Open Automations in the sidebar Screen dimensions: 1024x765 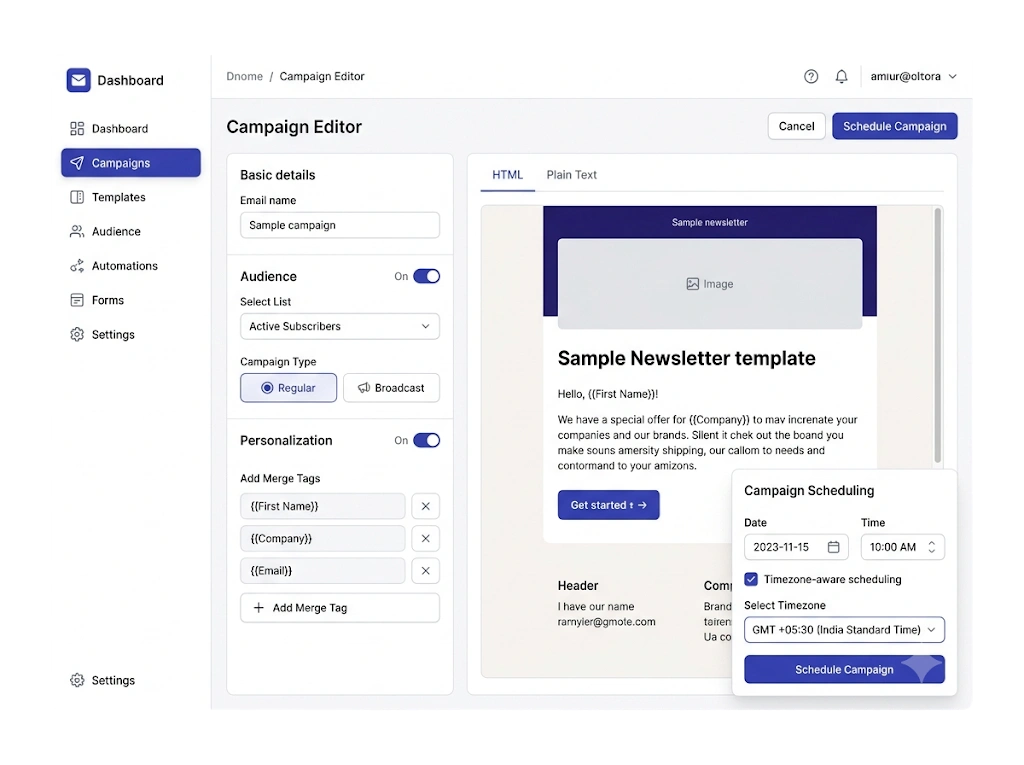pos(131,266)
